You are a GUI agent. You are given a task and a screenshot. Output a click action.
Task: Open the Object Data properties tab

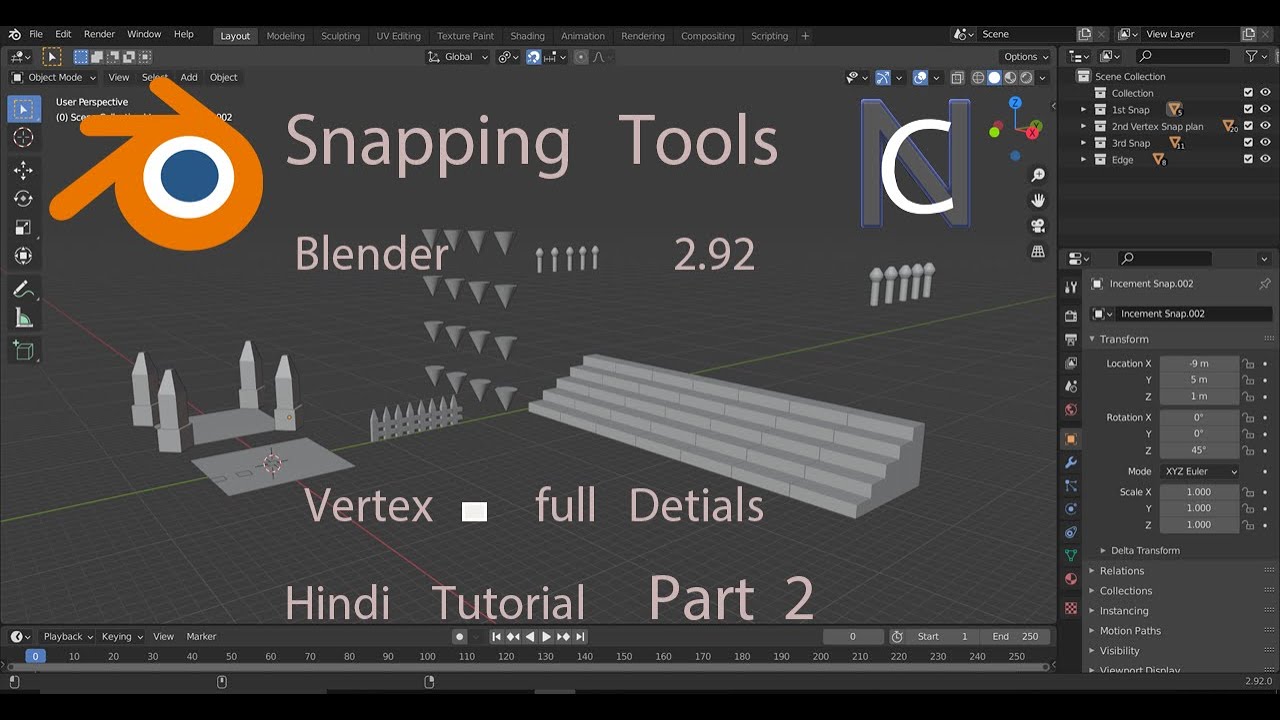tap(1071, 555)
